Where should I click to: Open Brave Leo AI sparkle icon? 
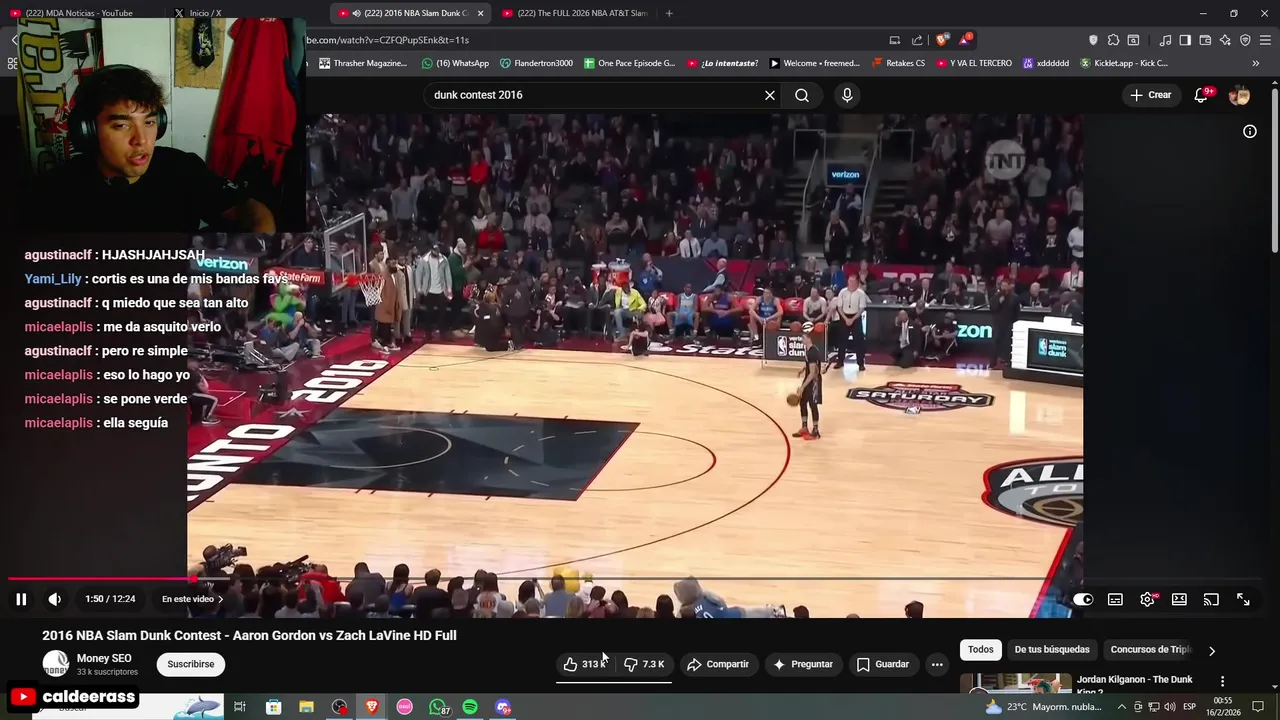pyautogui.click(x=1225, y=40)
